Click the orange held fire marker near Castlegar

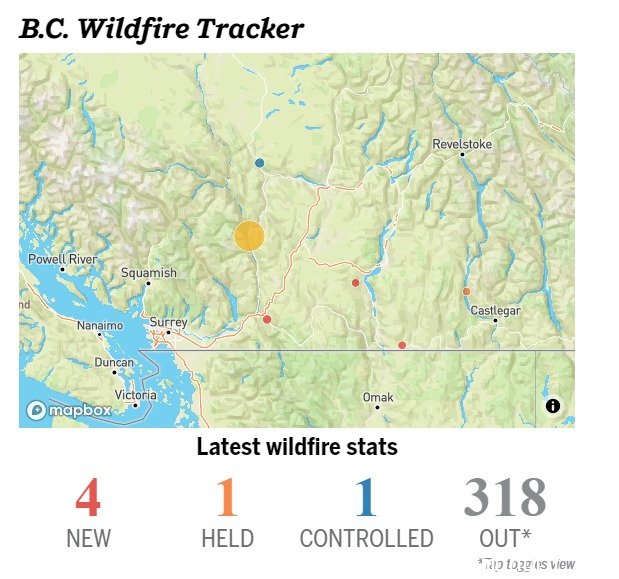tap(466, 291)
